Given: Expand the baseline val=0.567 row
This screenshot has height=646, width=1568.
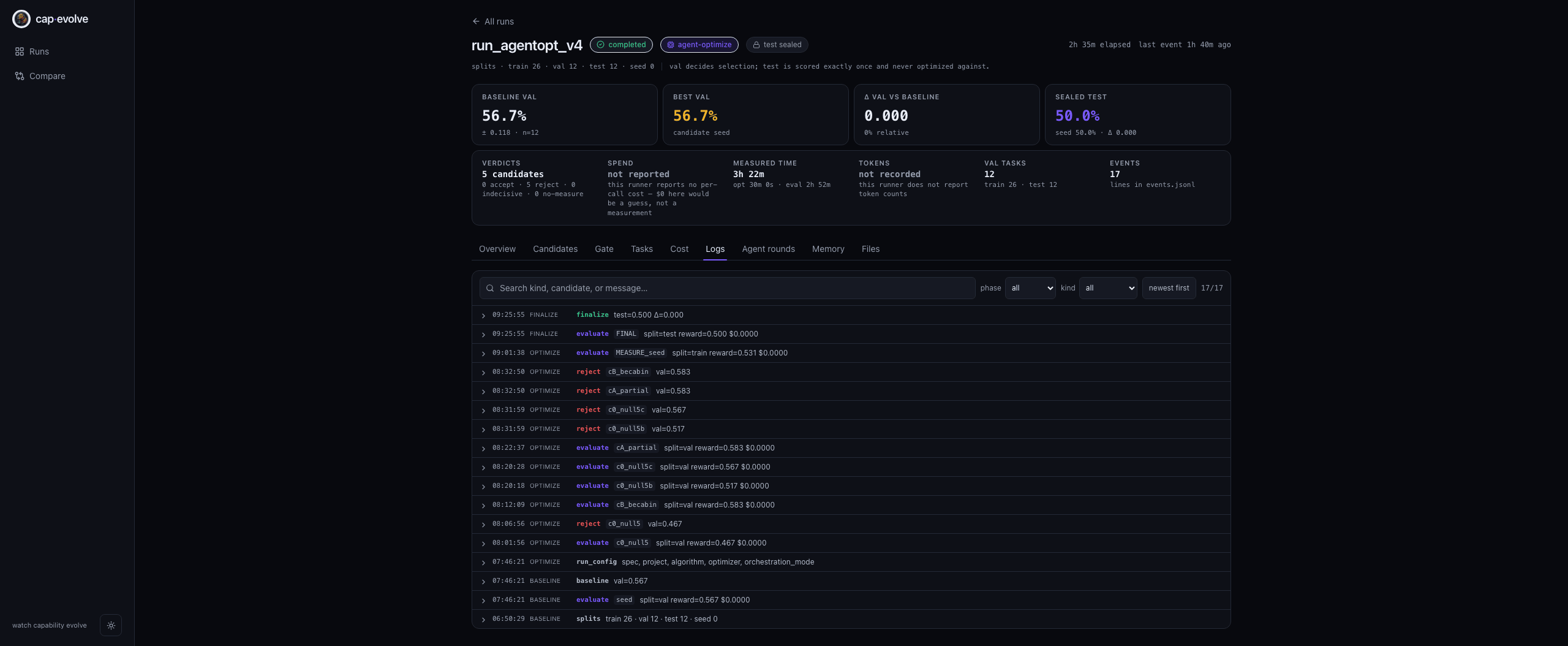Looking at the screenshot, I should point(851,581).
